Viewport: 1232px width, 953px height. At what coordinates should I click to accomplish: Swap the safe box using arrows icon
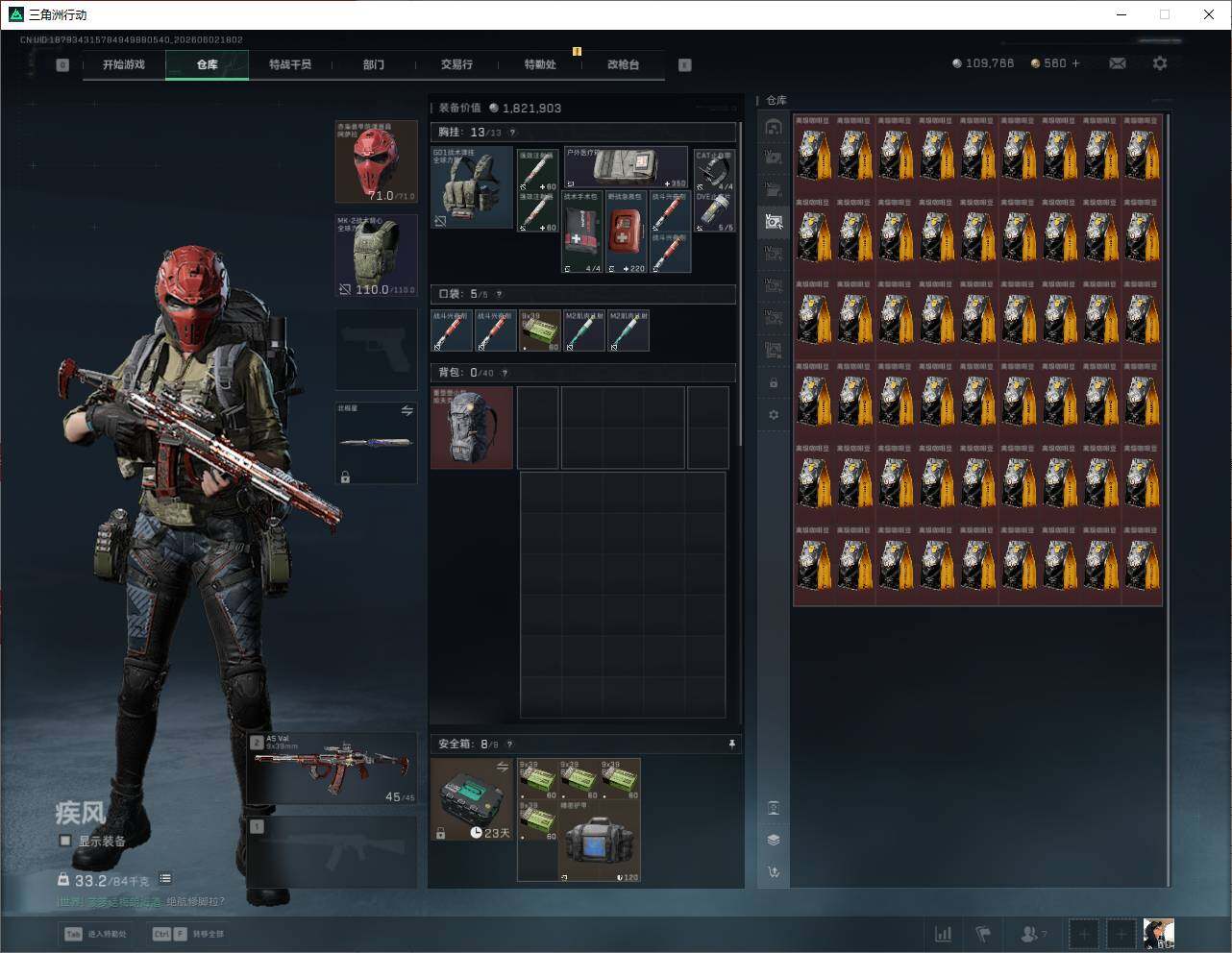click(x=502, y=767)
